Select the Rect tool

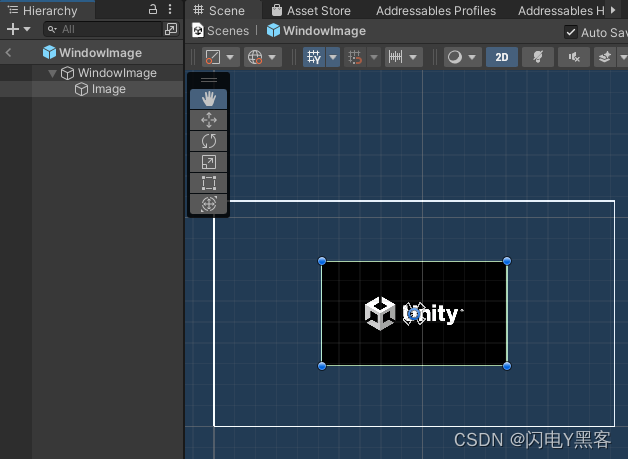(x=208, y=183)
